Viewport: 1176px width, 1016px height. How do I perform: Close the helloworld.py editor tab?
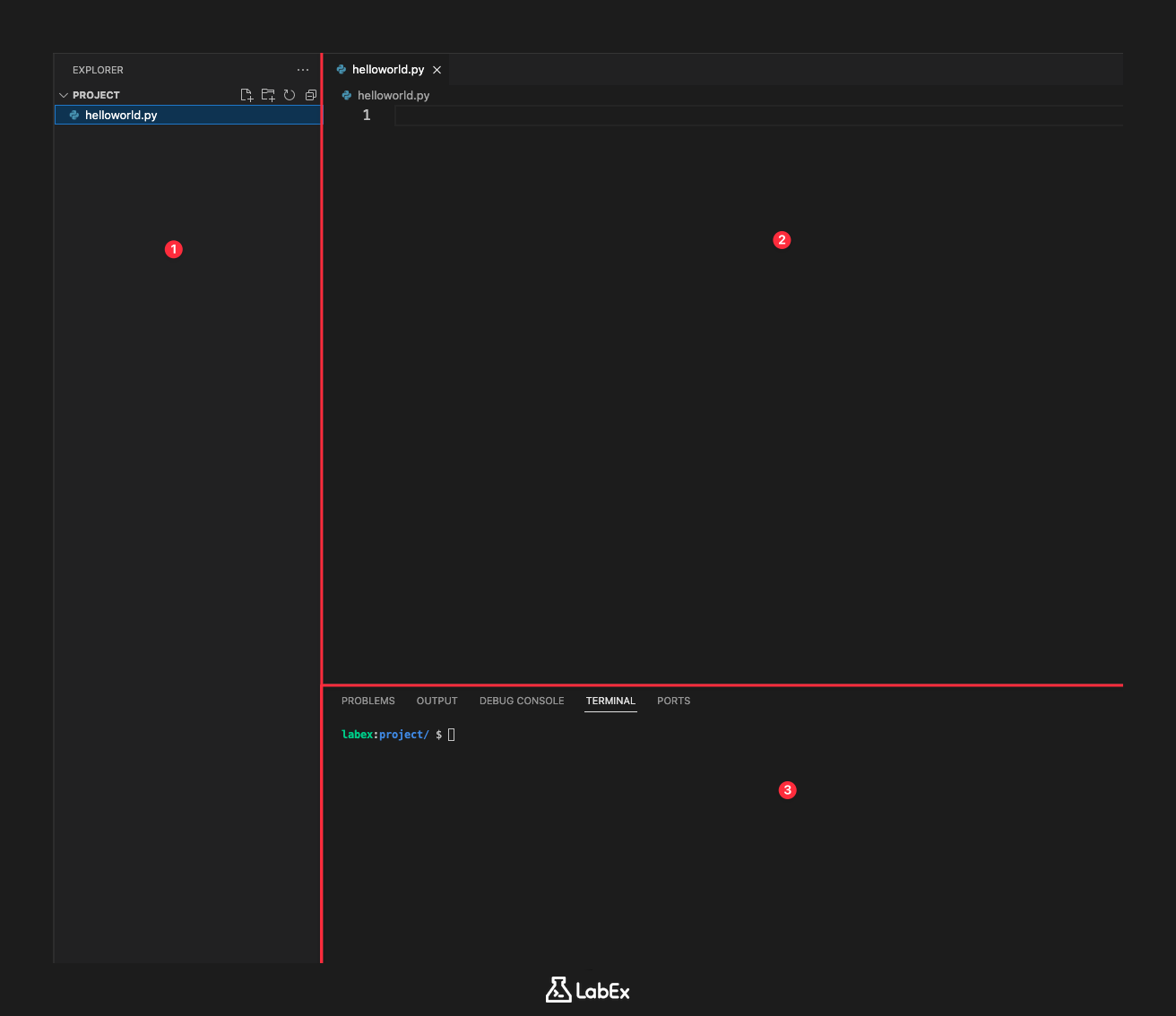pos(437,69)
